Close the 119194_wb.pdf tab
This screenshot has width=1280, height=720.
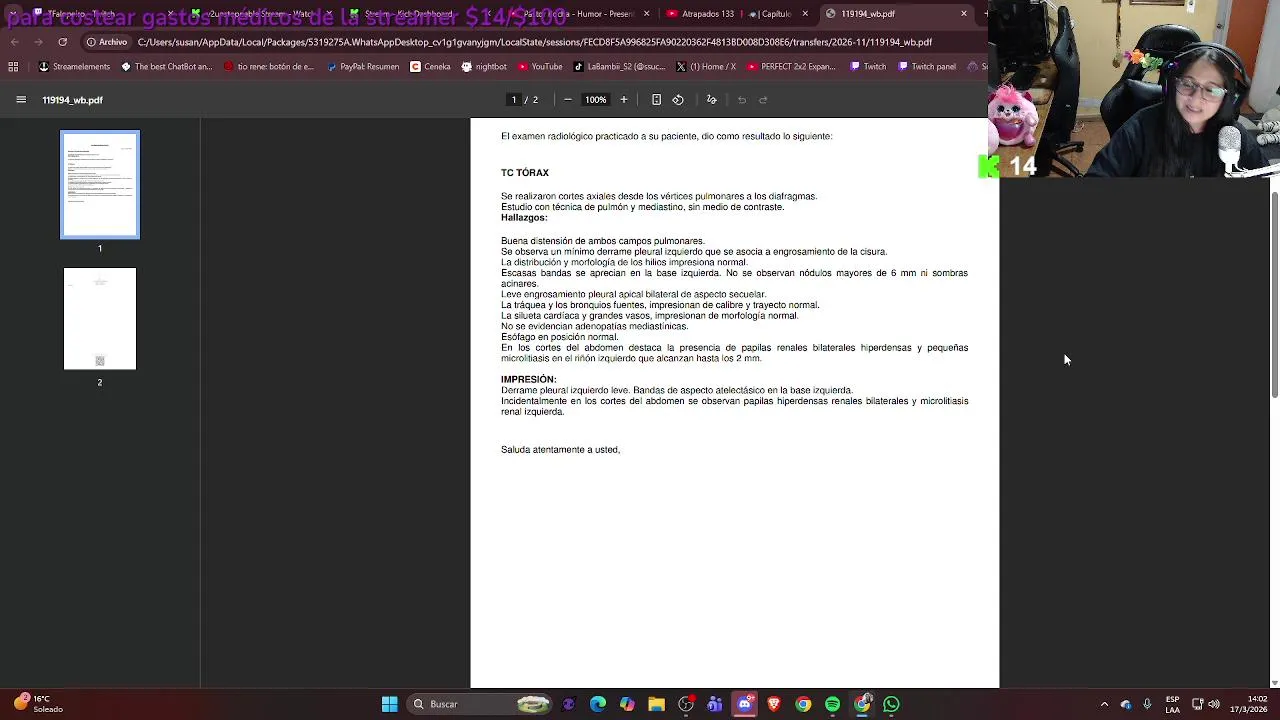[964, 14]
